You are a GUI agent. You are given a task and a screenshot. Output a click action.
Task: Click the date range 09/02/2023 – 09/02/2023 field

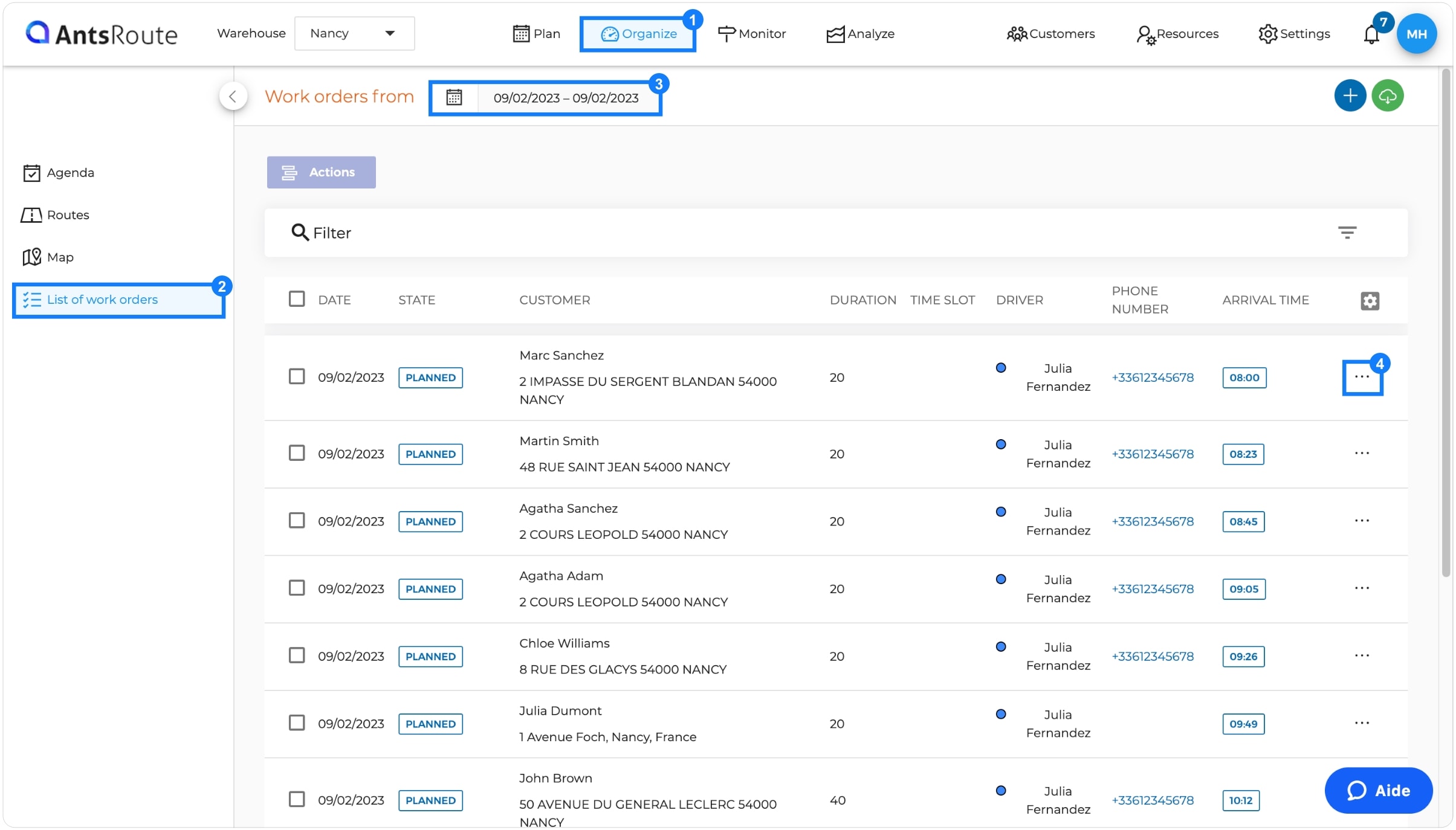(566, 98)
